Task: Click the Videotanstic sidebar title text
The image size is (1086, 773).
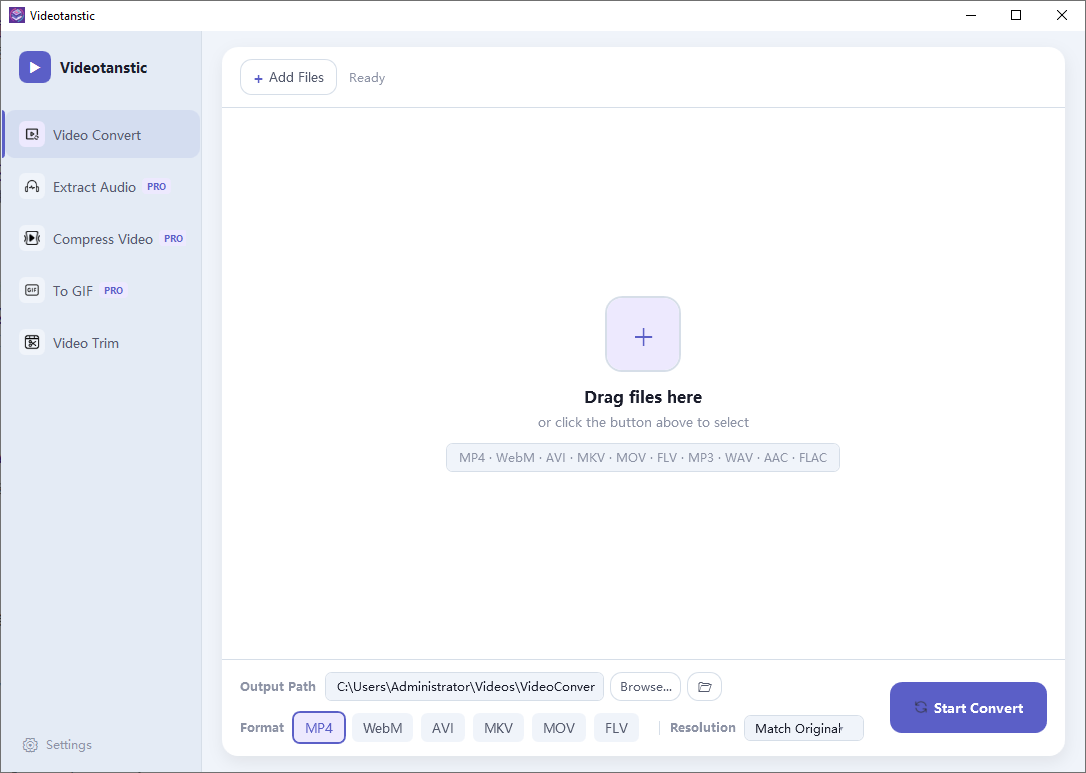Action: (x=104, y=67)
